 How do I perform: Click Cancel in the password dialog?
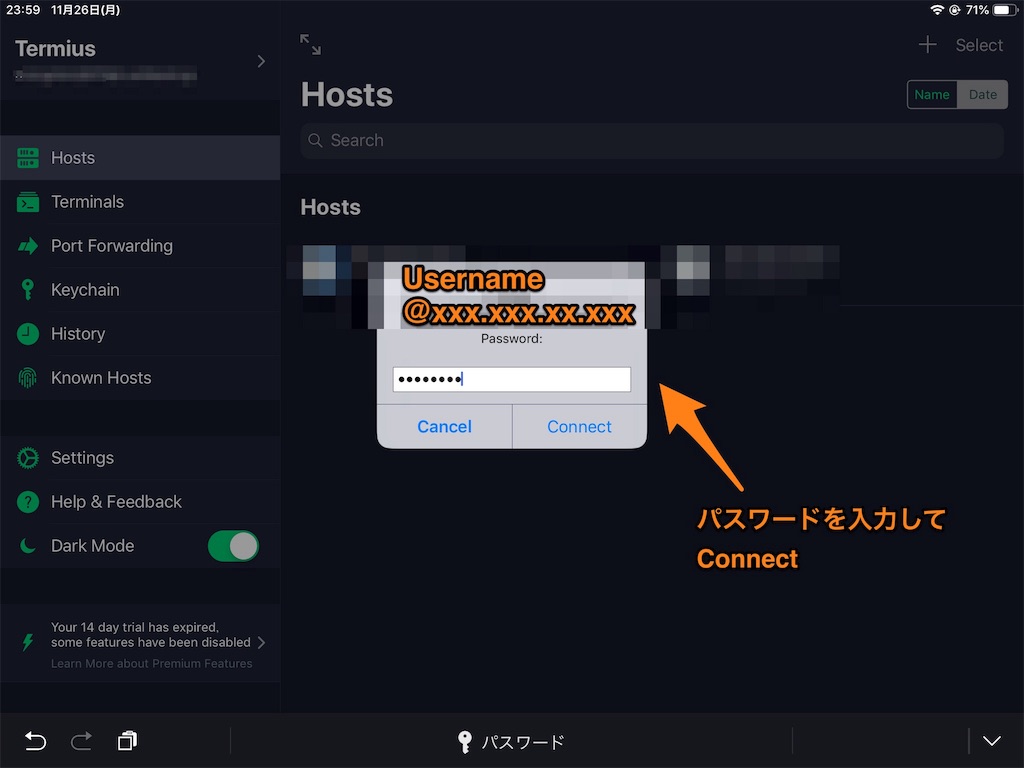pyautogui.click(x=445, y=426)
